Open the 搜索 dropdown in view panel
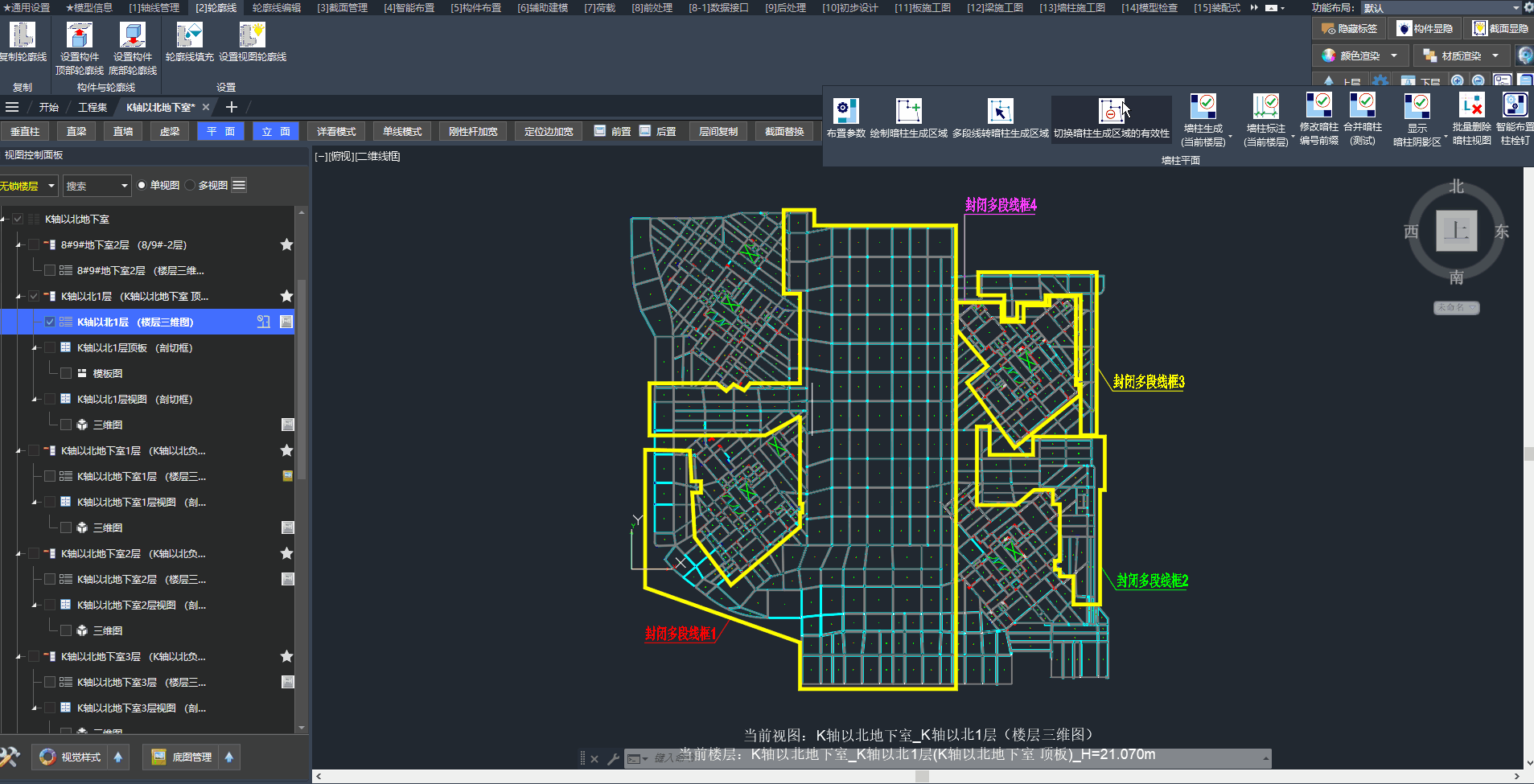The image size is (1534, 784). coord(124,186)
